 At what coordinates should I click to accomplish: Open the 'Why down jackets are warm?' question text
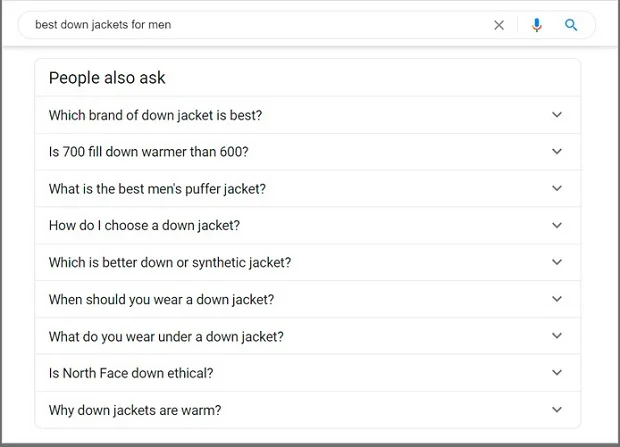pyautogui.click(x=135, y=410)
